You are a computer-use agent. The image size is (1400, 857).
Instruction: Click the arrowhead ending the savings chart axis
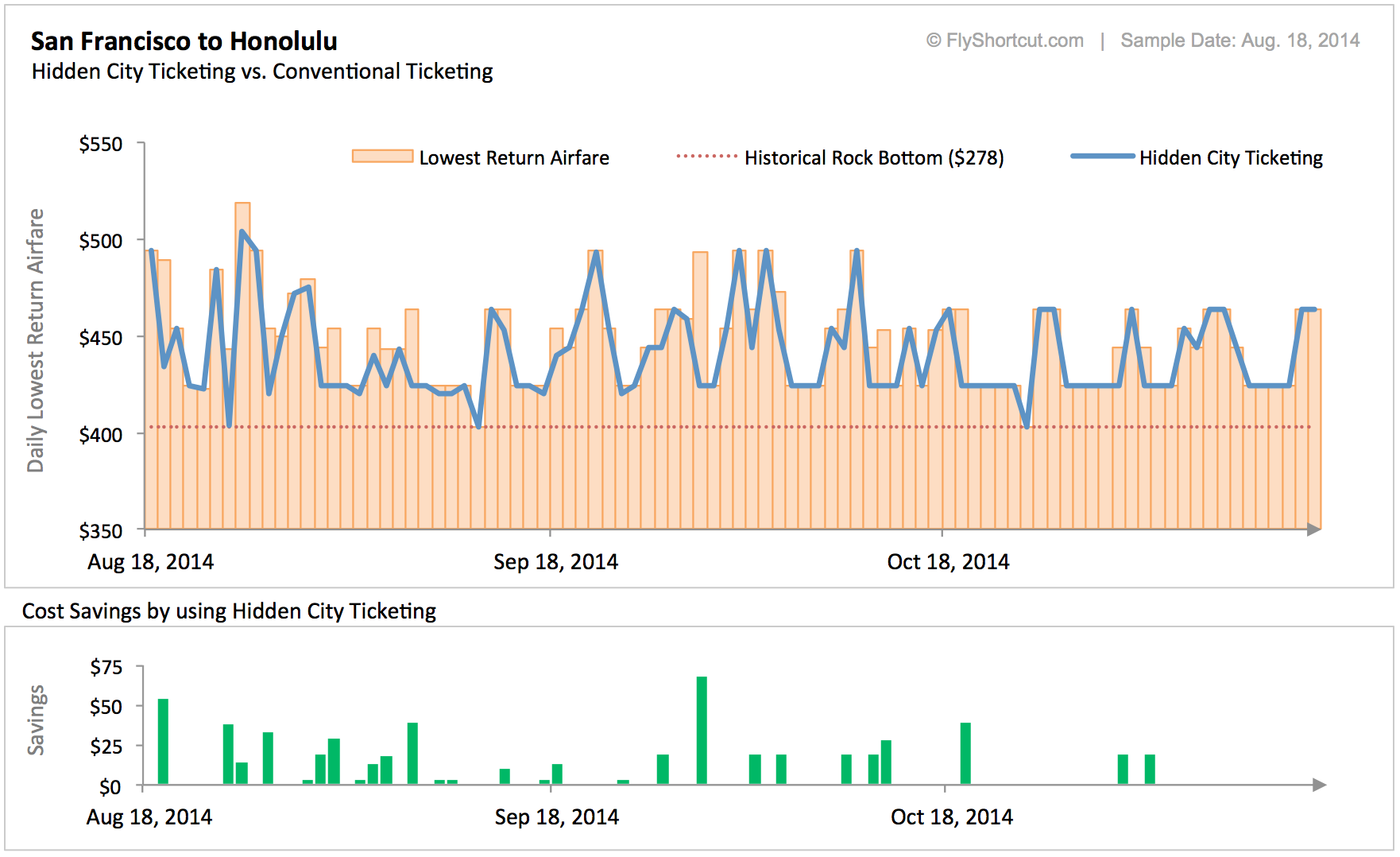(x=1320, y=785)
